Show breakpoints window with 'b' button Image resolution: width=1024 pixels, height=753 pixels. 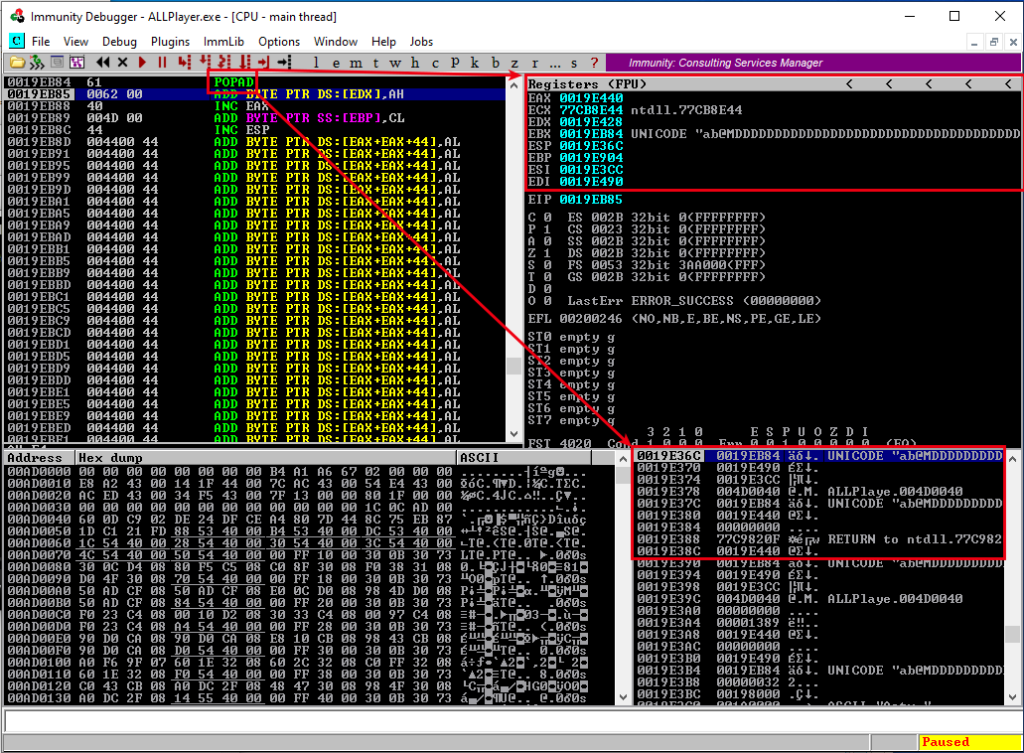pos(494,62)
